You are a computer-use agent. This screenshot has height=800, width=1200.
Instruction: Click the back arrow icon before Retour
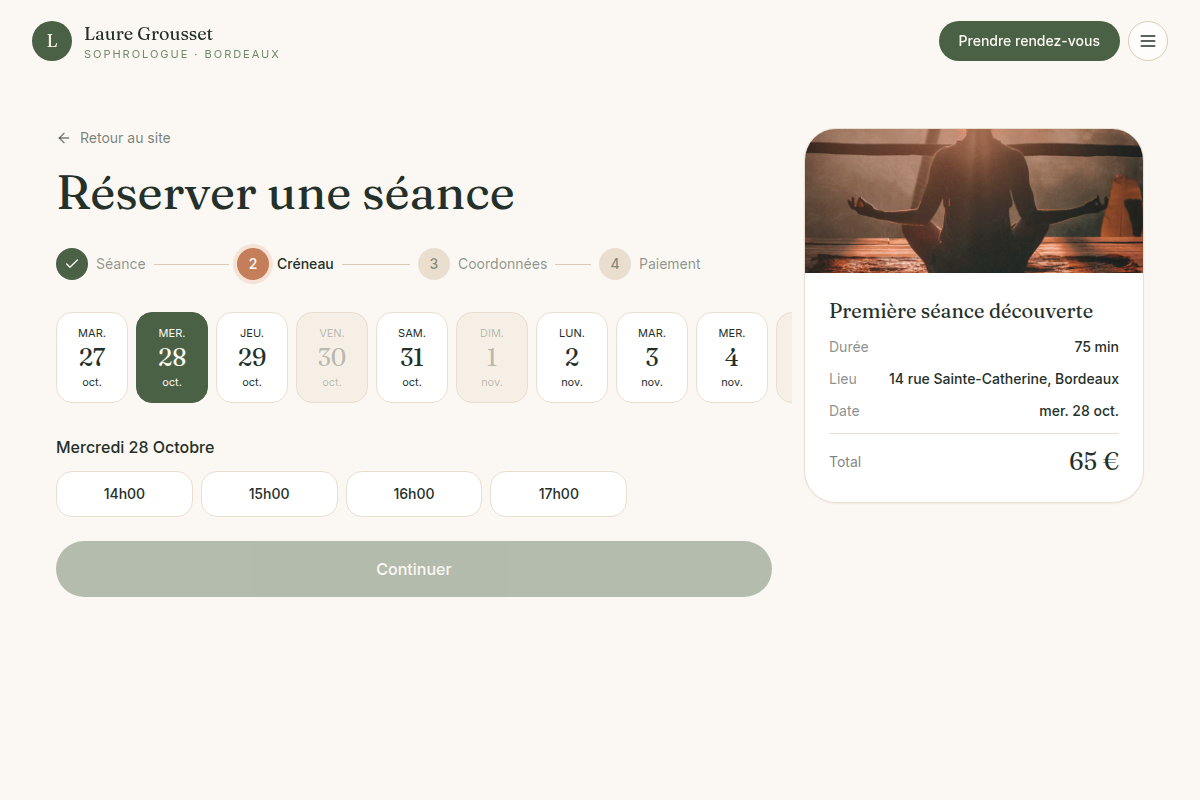tap(64, 138)
